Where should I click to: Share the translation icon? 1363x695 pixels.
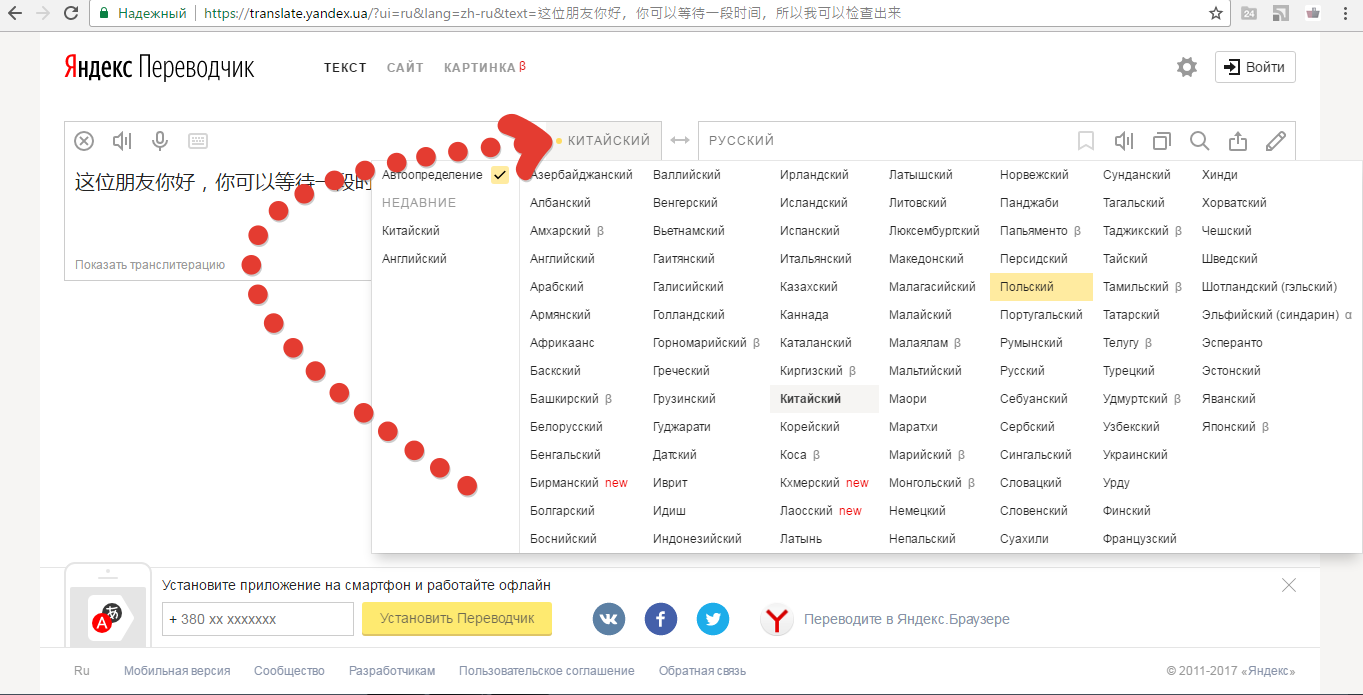click(1238, 141)
